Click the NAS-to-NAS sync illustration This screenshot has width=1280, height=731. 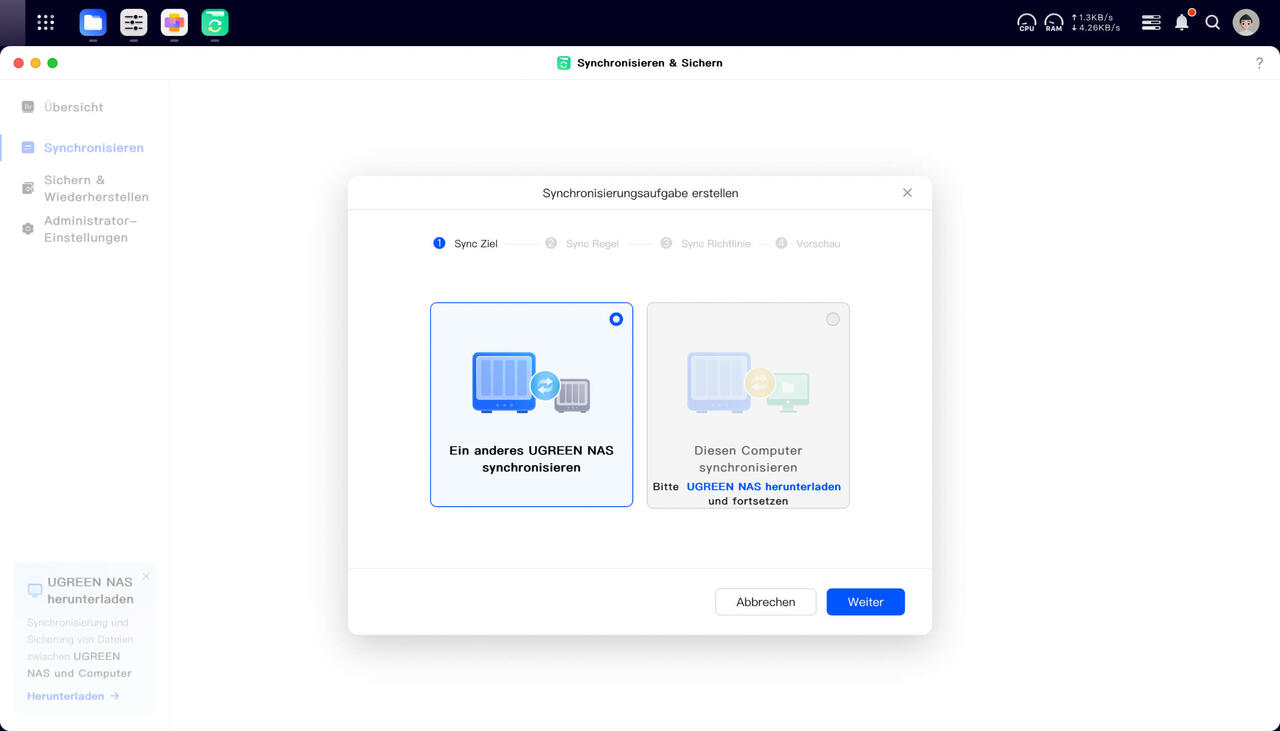(x=531, y=382)
